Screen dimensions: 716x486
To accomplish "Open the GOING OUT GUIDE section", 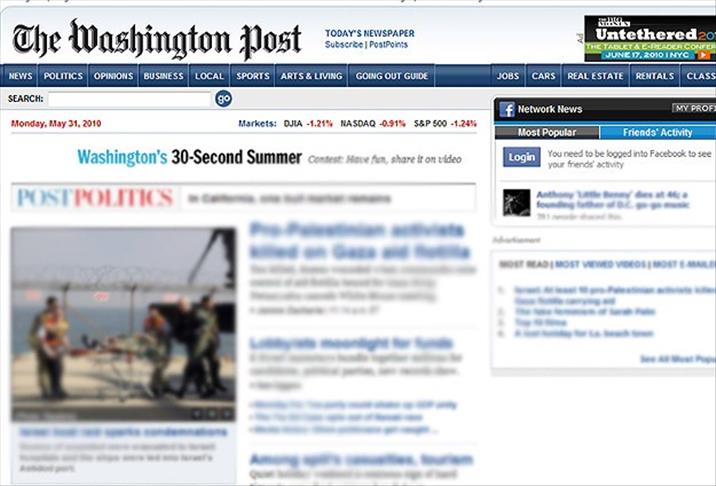I will pyautogui.click(x=392, y=76).
